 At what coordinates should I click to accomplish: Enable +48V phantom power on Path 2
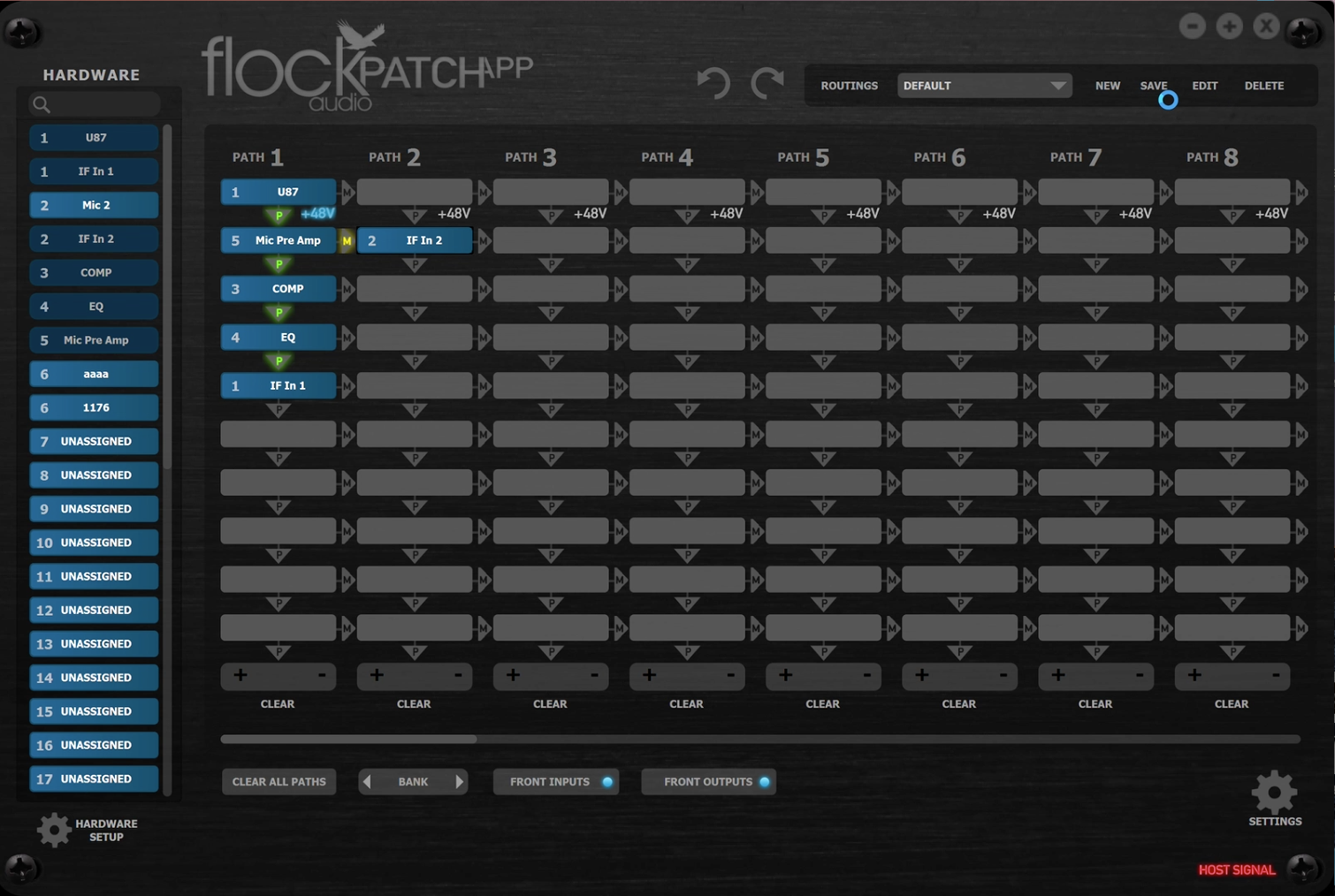454,213
